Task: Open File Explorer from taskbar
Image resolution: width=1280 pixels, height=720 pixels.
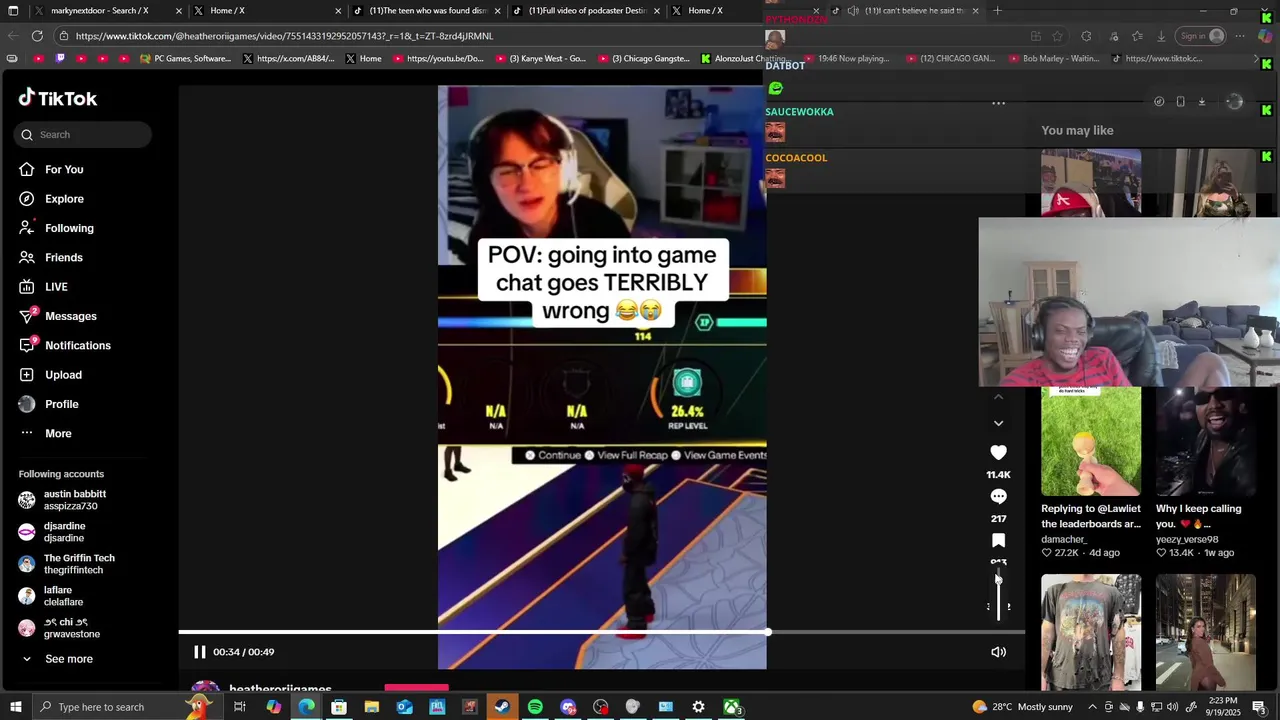Action: coord(372,707)
